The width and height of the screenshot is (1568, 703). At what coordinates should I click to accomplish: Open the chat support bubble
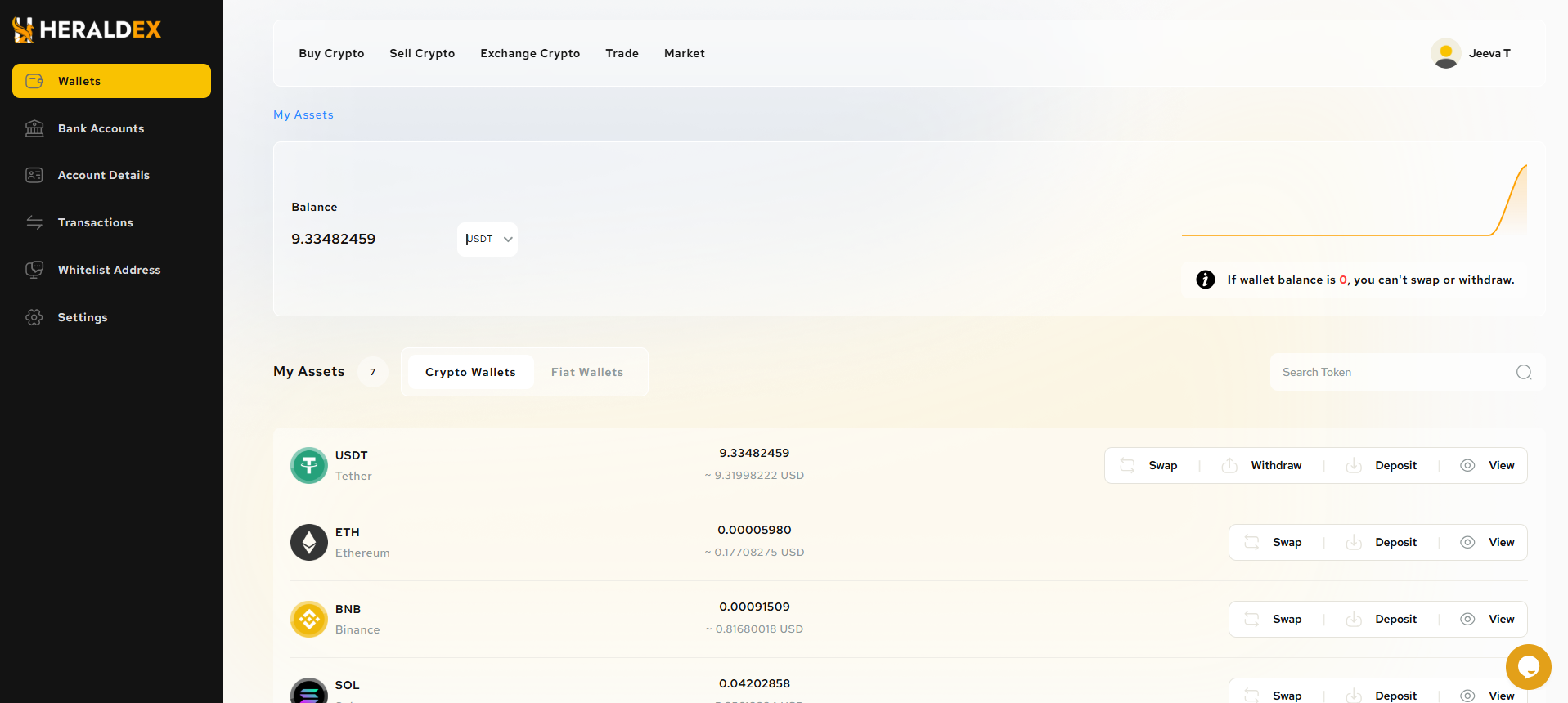pos(1528,667)
